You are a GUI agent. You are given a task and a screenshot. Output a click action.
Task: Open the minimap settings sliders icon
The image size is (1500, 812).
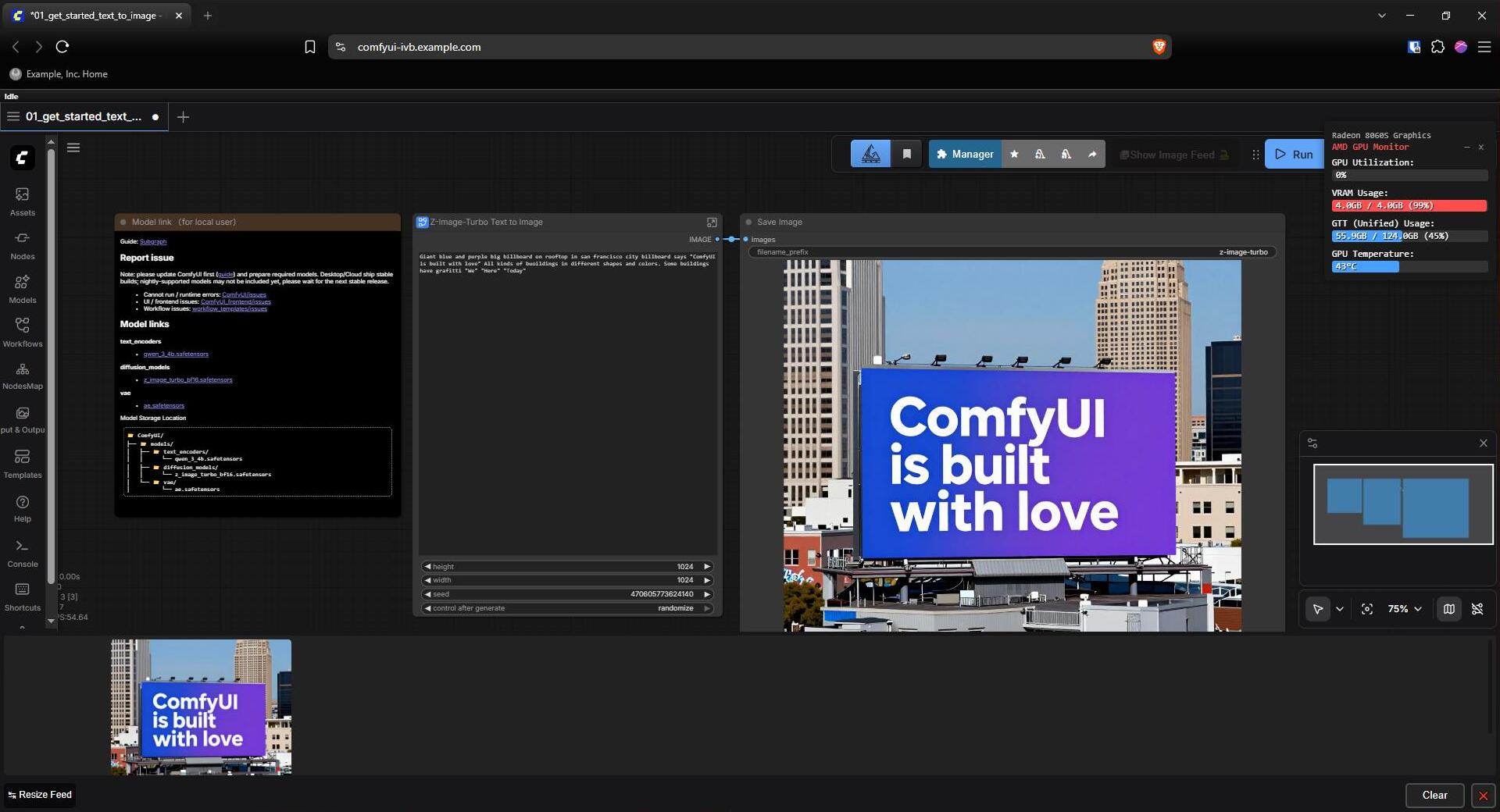pyautogui.click(x=1312, y=443)
